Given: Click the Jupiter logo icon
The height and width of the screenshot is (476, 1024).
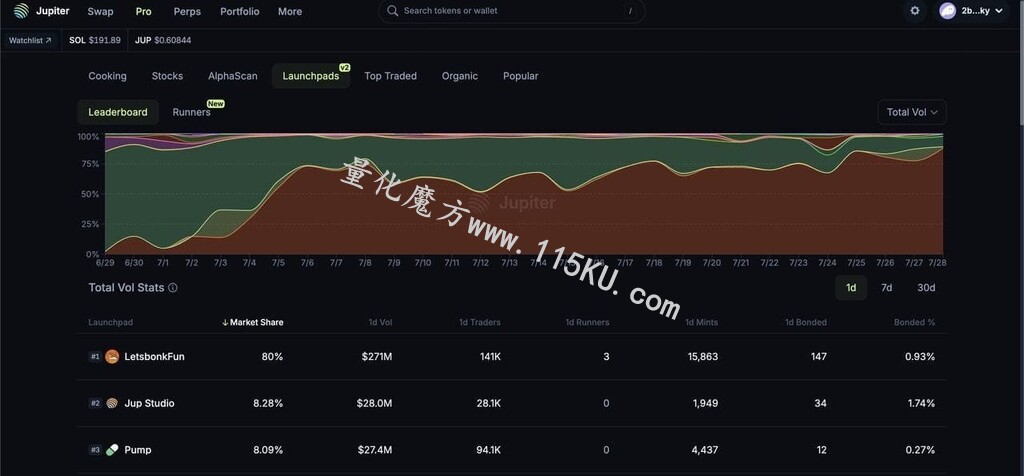Looking at the screenshot, I should click(x=22, y=11).
